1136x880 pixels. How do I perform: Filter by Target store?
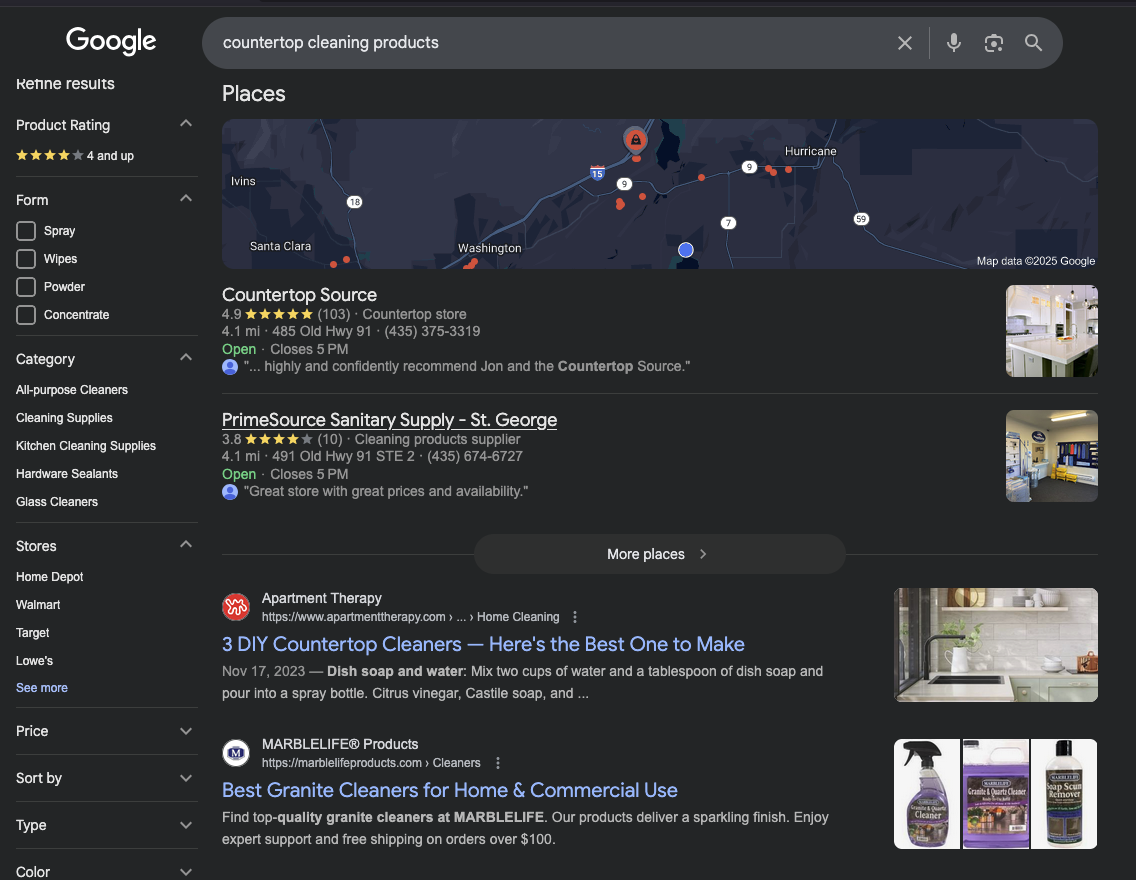(x=33, y=633)
